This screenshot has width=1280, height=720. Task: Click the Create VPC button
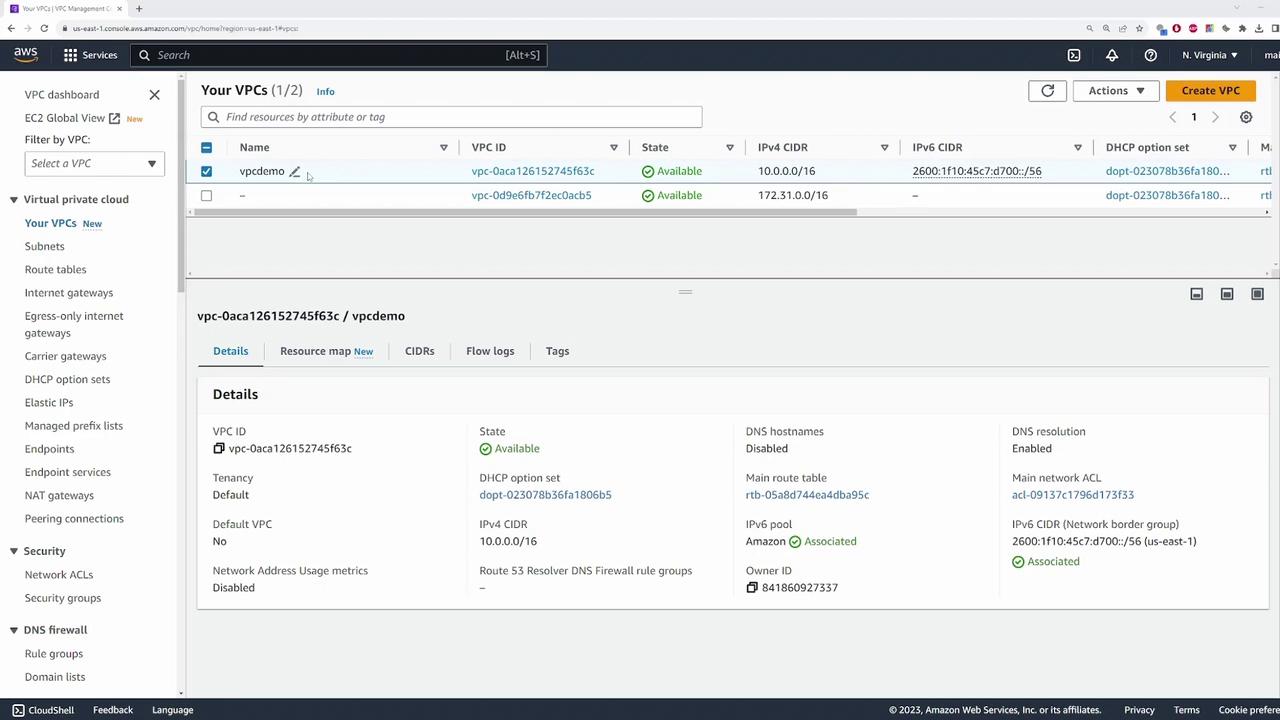[1210, 91]
